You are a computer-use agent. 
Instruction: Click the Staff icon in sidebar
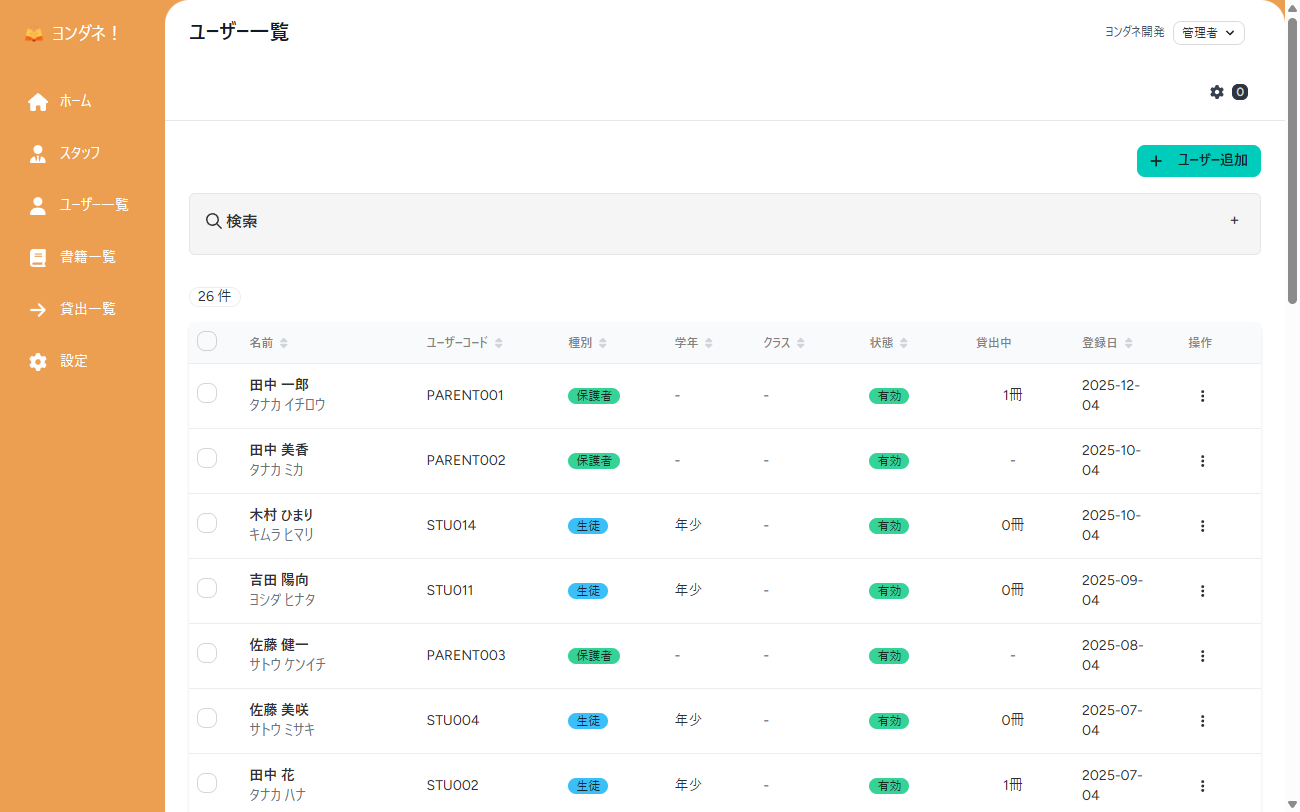coord(38,154)
